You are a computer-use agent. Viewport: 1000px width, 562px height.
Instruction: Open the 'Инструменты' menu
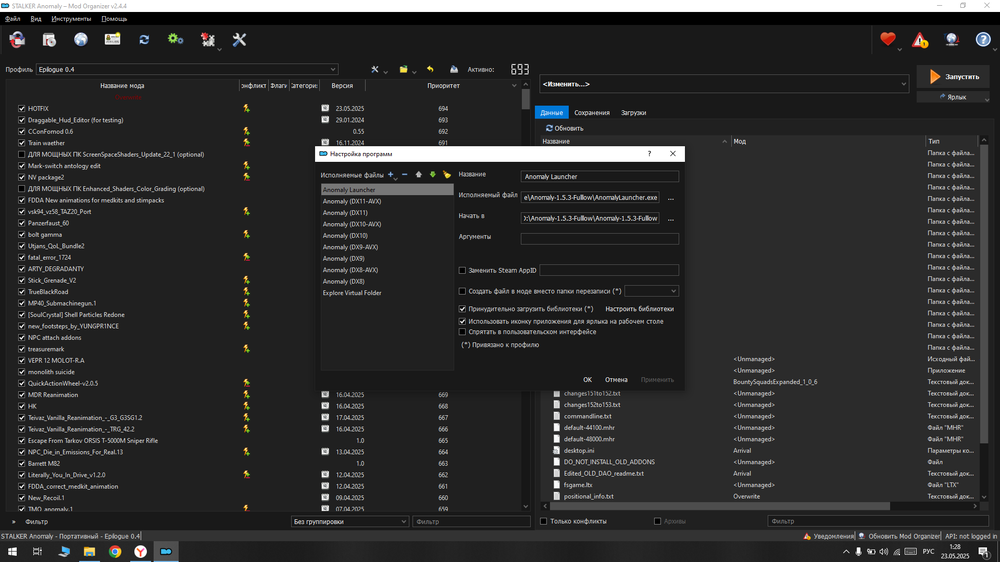pyautogui.click(x=71, y=19)
